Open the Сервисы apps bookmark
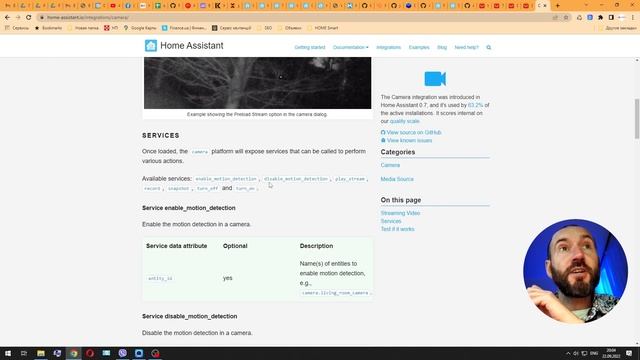Viewport: 640px width, 360px height. click(x=17, y=28)
